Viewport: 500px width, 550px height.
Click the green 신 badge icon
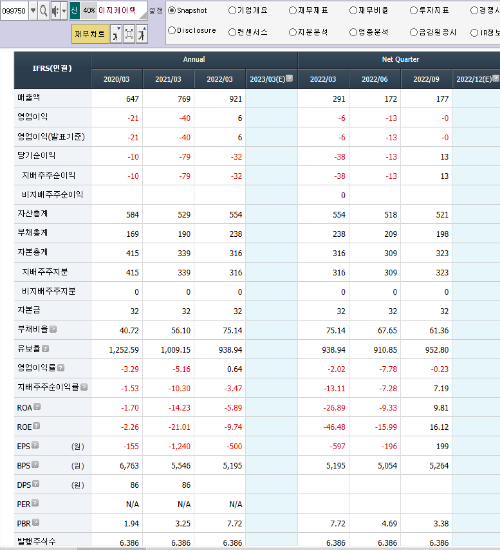point(74,11)
